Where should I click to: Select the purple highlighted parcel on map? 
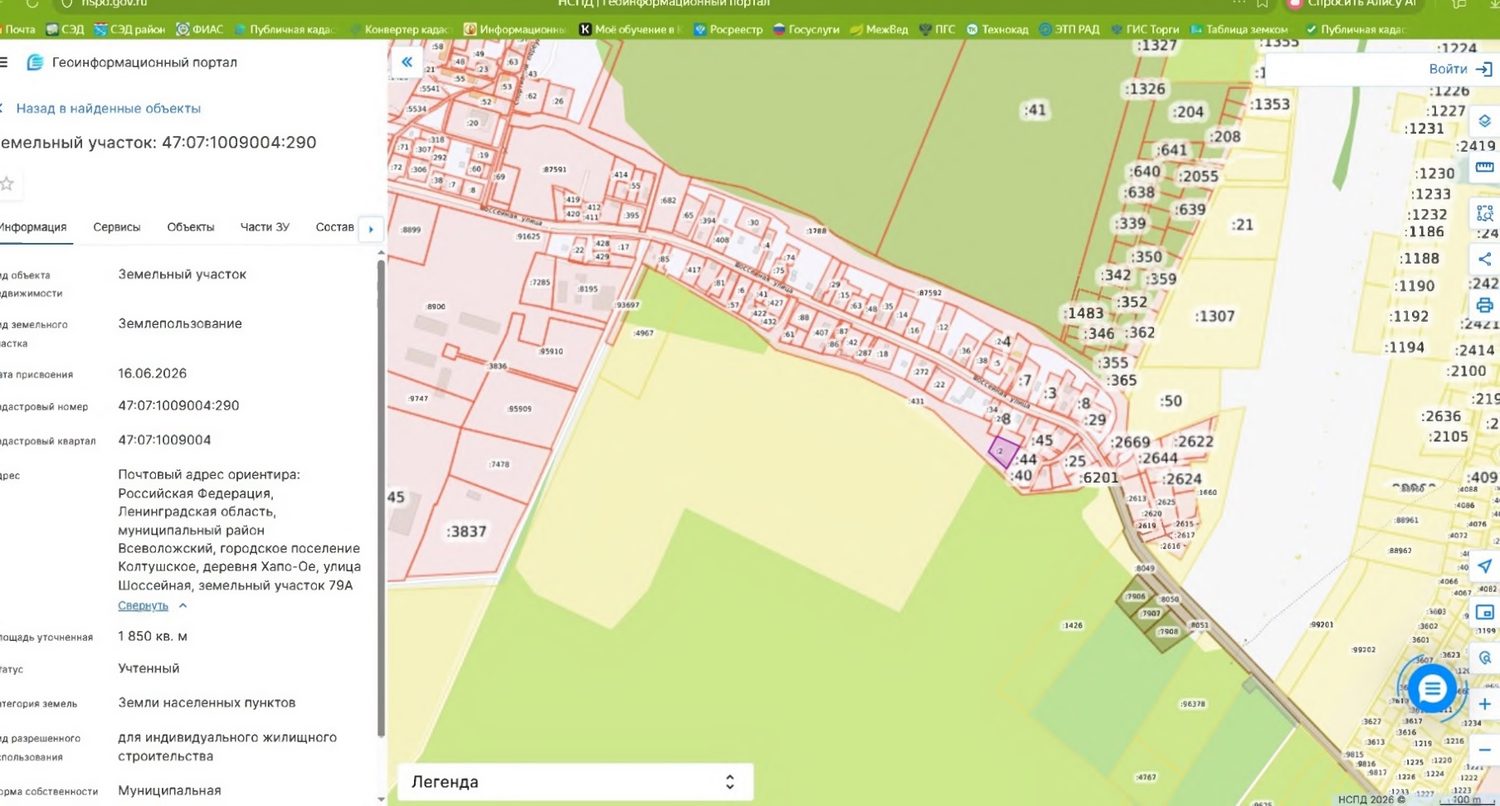click(1003, 453)
